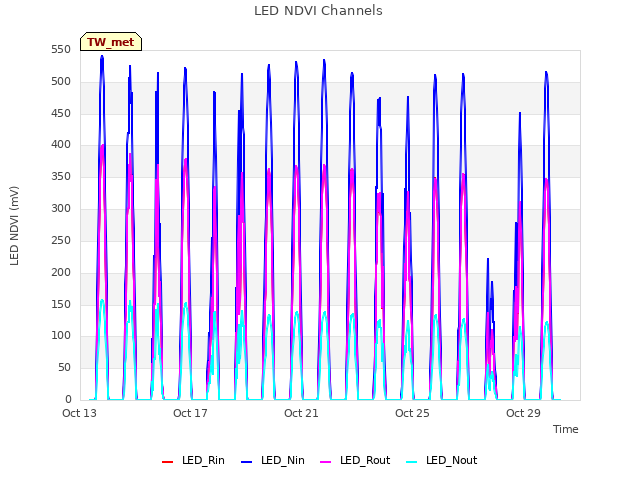Viewport: 640px width, 480px height.
Task: Click the 400 y-axis tick label
Action: [x=61, y=144]
